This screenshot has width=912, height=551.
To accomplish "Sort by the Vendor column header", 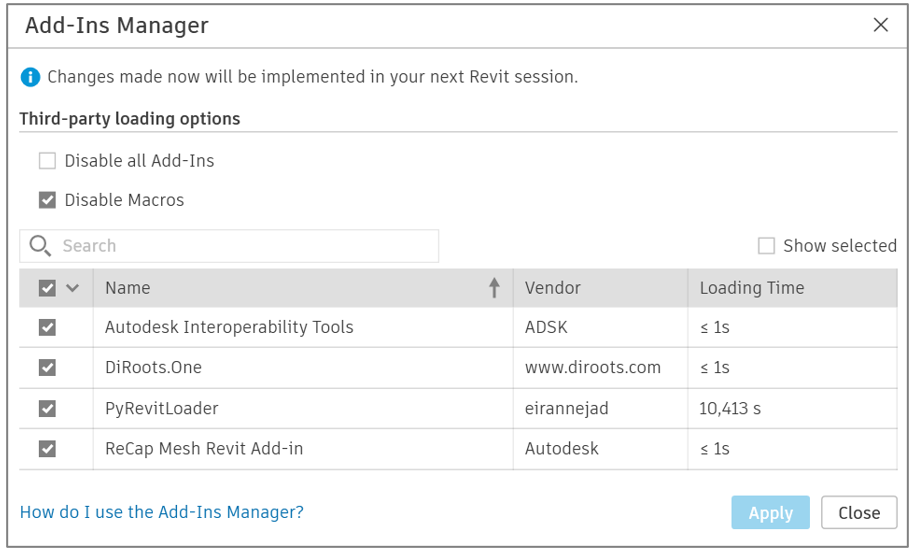I will click(x=600, y=287).
